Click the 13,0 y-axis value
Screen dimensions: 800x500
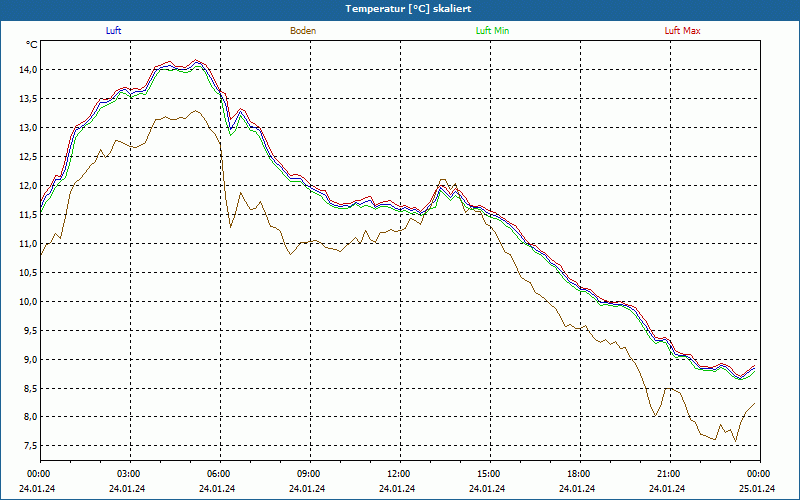28,128
